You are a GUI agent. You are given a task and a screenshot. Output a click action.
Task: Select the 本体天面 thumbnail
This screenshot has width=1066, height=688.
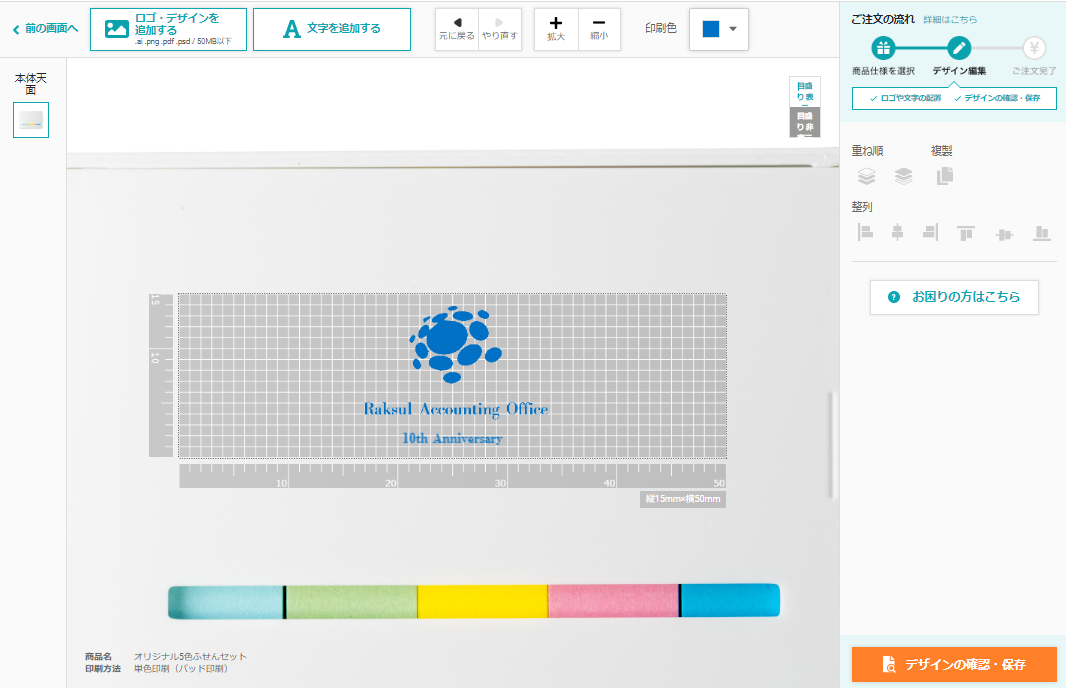[31, 120]
